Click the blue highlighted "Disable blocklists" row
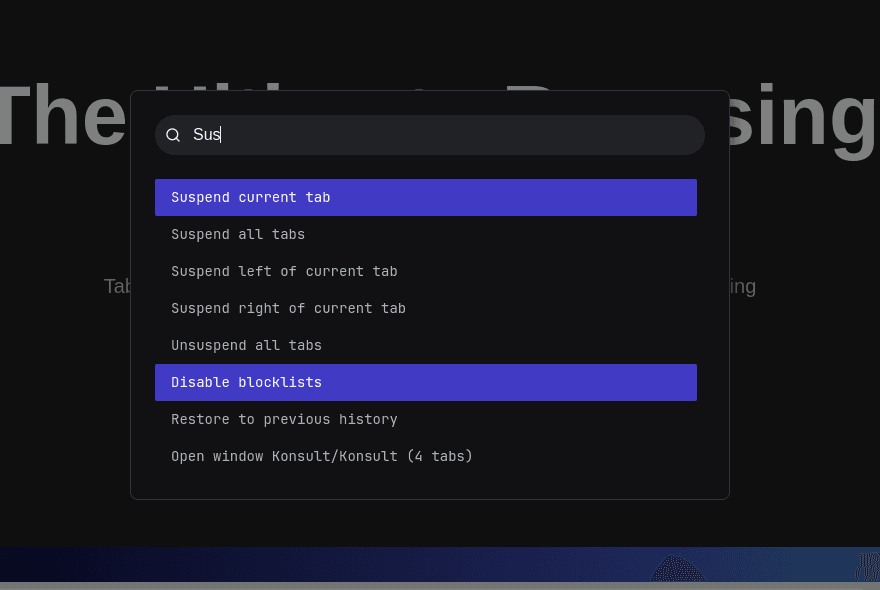This screenshot has height=590, width=880. pos(425,382)
